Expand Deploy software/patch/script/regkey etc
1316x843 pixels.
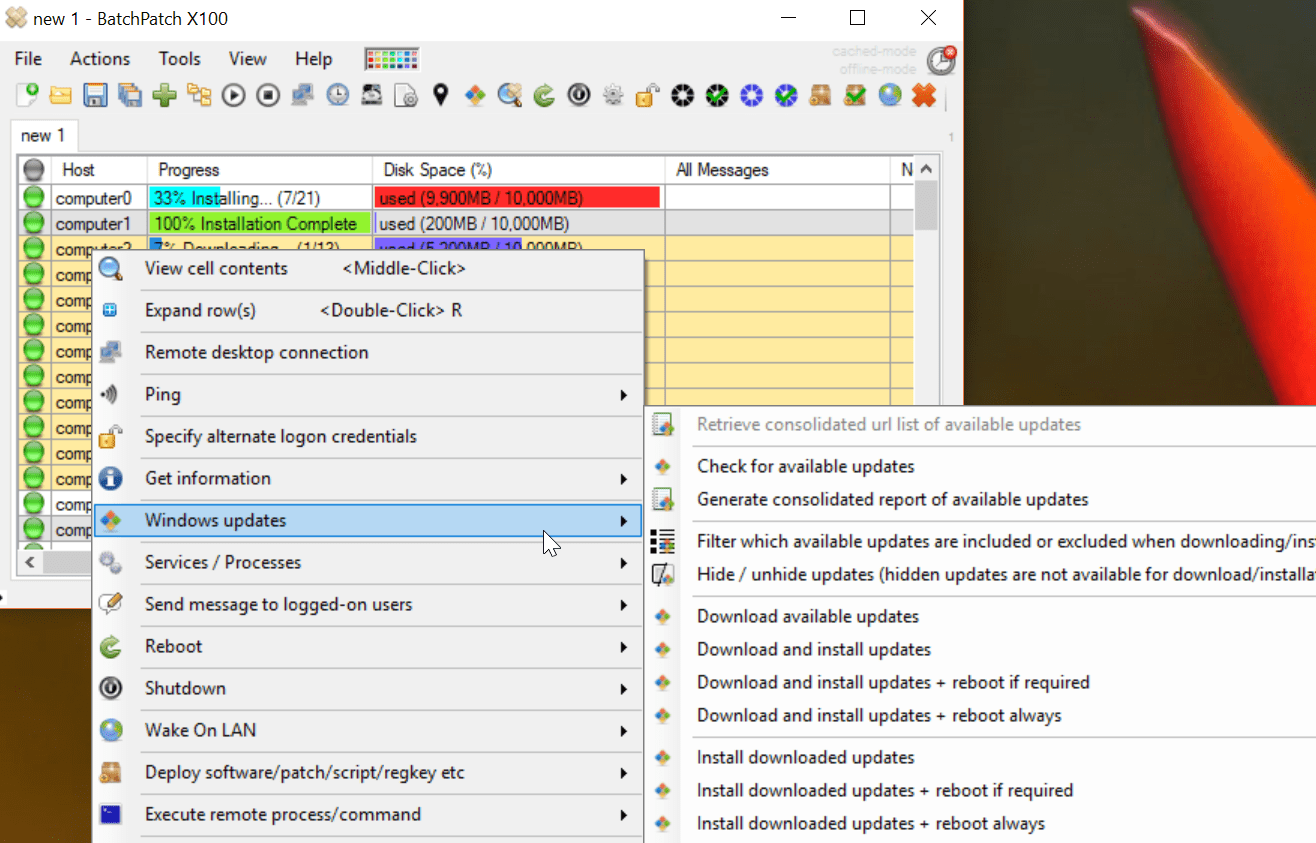pyautogui.click(x=367, y=773)
